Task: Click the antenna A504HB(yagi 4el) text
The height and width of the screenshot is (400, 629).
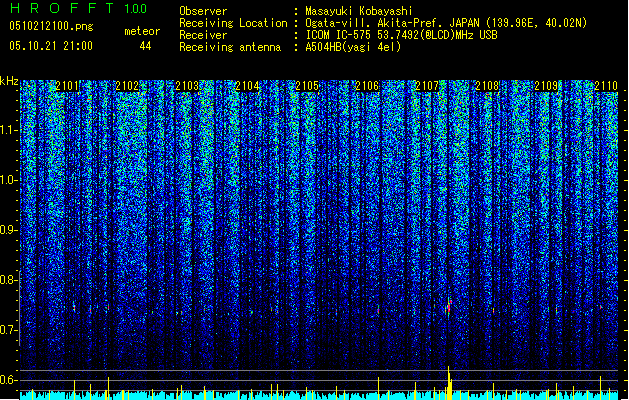Action: (x=353, y=47)
